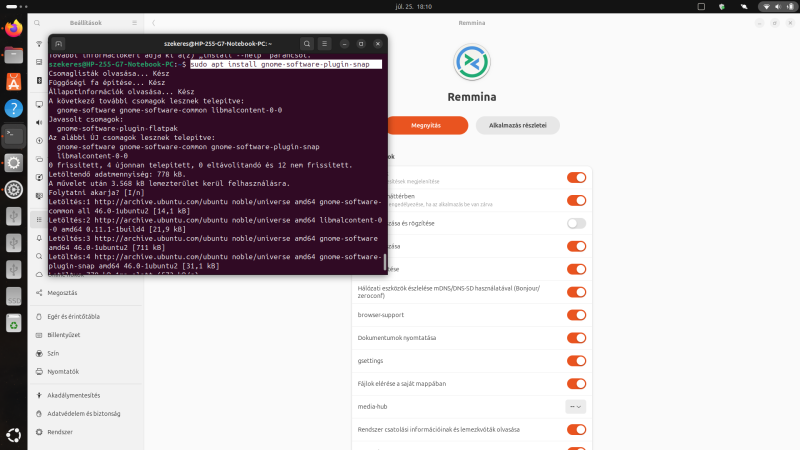The image size is (800, 450).
Task: Select the Bluetooth icon in Settings sidebar
Action: click(39, 81)
